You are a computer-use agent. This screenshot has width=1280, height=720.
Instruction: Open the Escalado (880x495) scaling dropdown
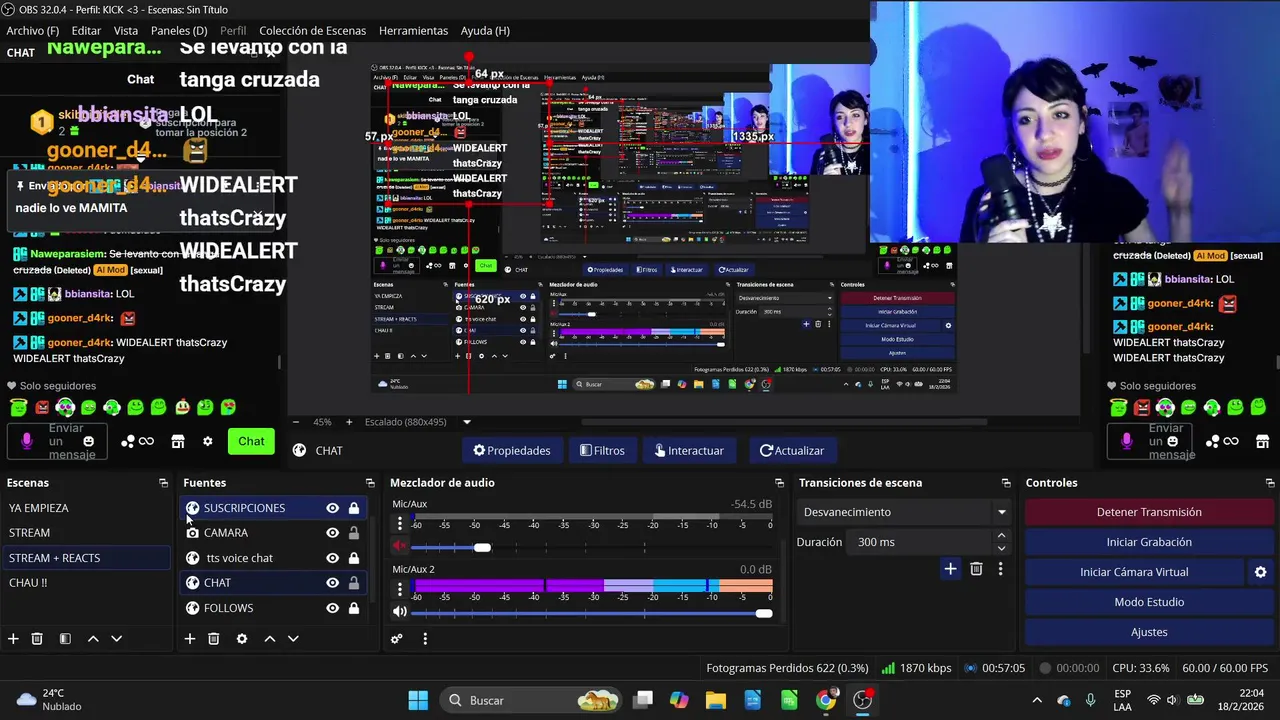click(x=417, y=422)
